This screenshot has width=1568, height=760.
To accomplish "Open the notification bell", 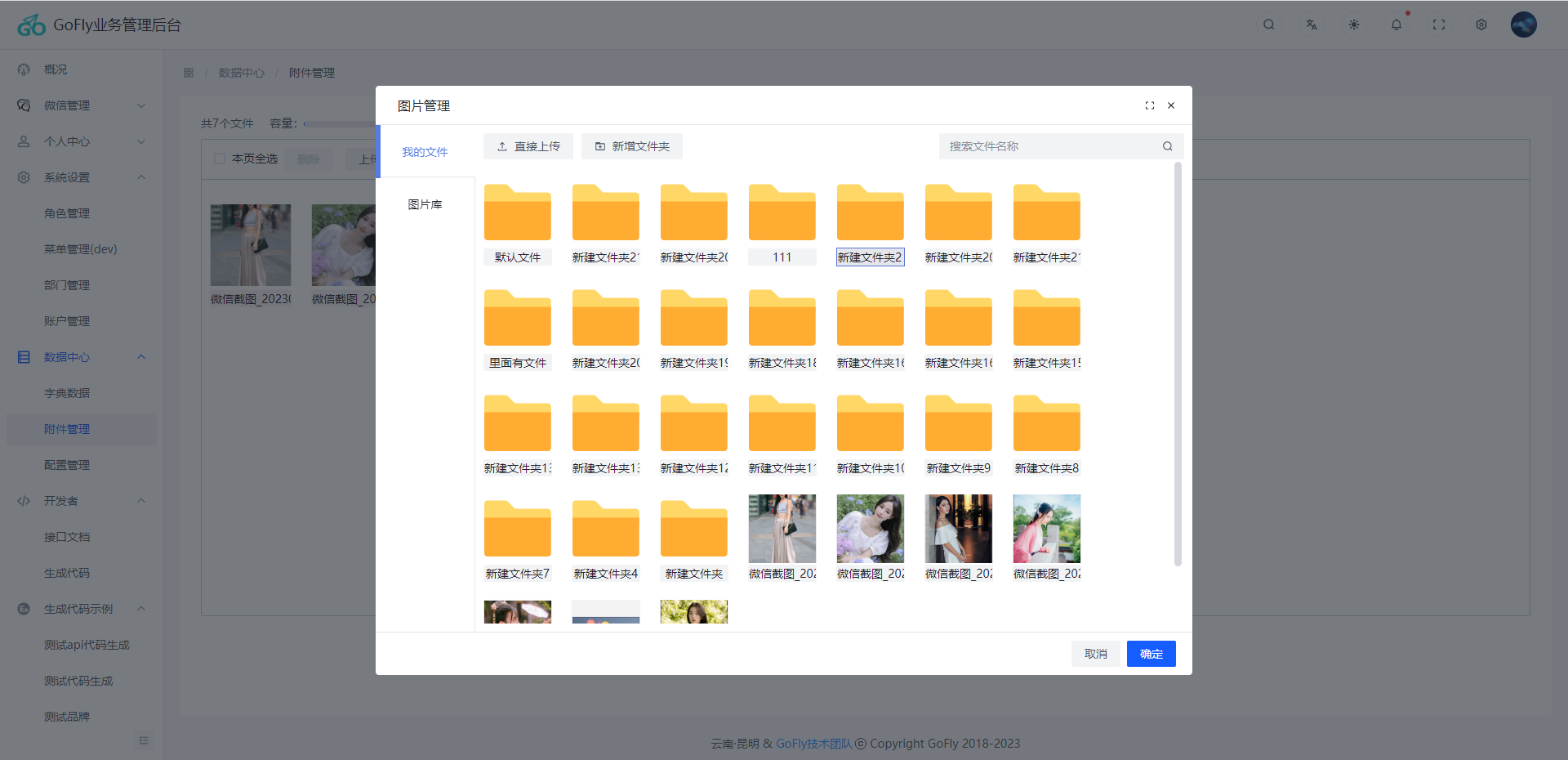I will click(1396, 25).
